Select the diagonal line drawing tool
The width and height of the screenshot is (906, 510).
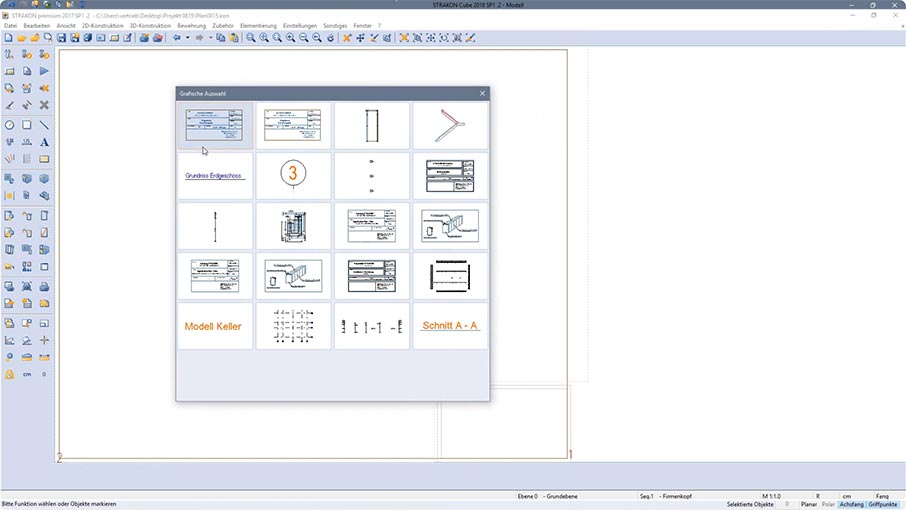click(x=44, y=125)
